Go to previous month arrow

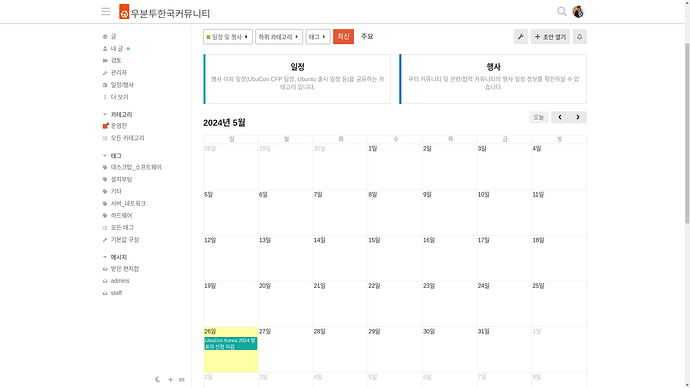[x=560, y=117]
